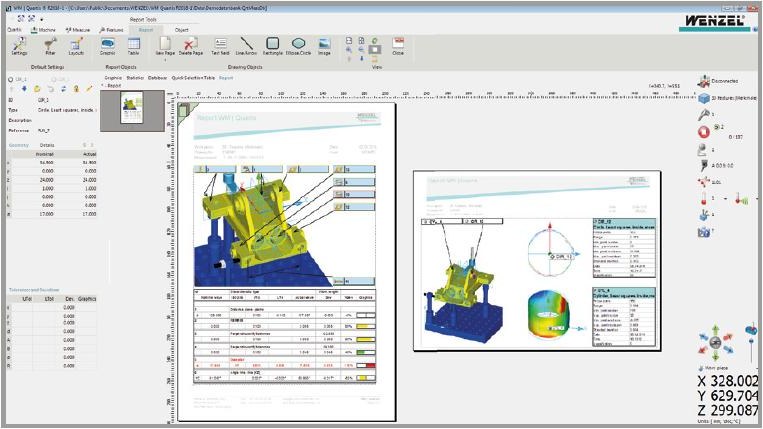Viewport: 763px width, 429px height.
Task: Click the joystick axis direction control
Action: [x=715, y=342]
